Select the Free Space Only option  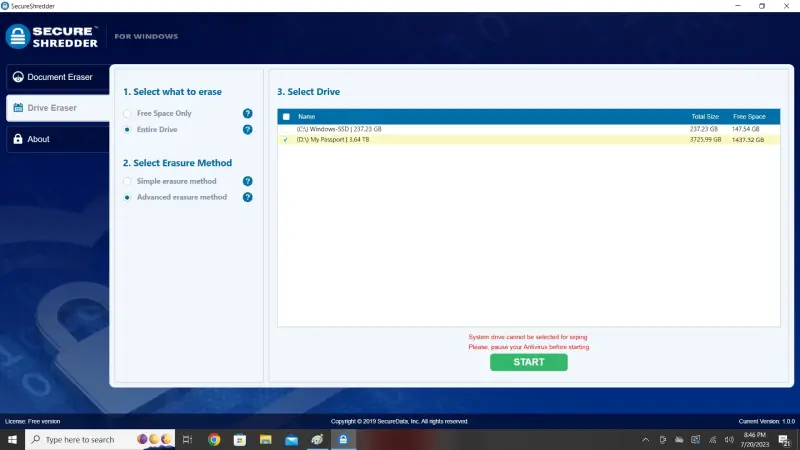pyautogui.click(x=127, y=113)
